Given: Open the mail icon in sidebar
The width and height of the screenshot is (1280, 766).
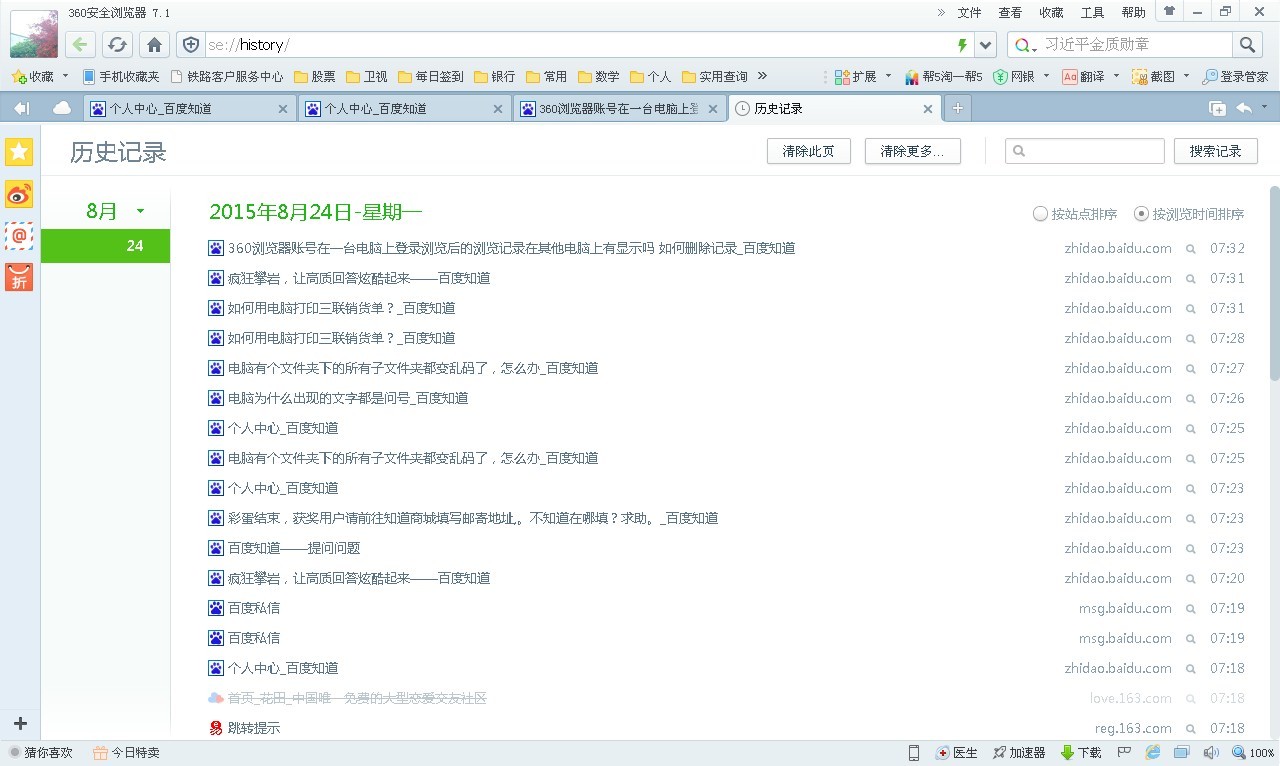Looking at the screenshot, I should pos(19,236).
